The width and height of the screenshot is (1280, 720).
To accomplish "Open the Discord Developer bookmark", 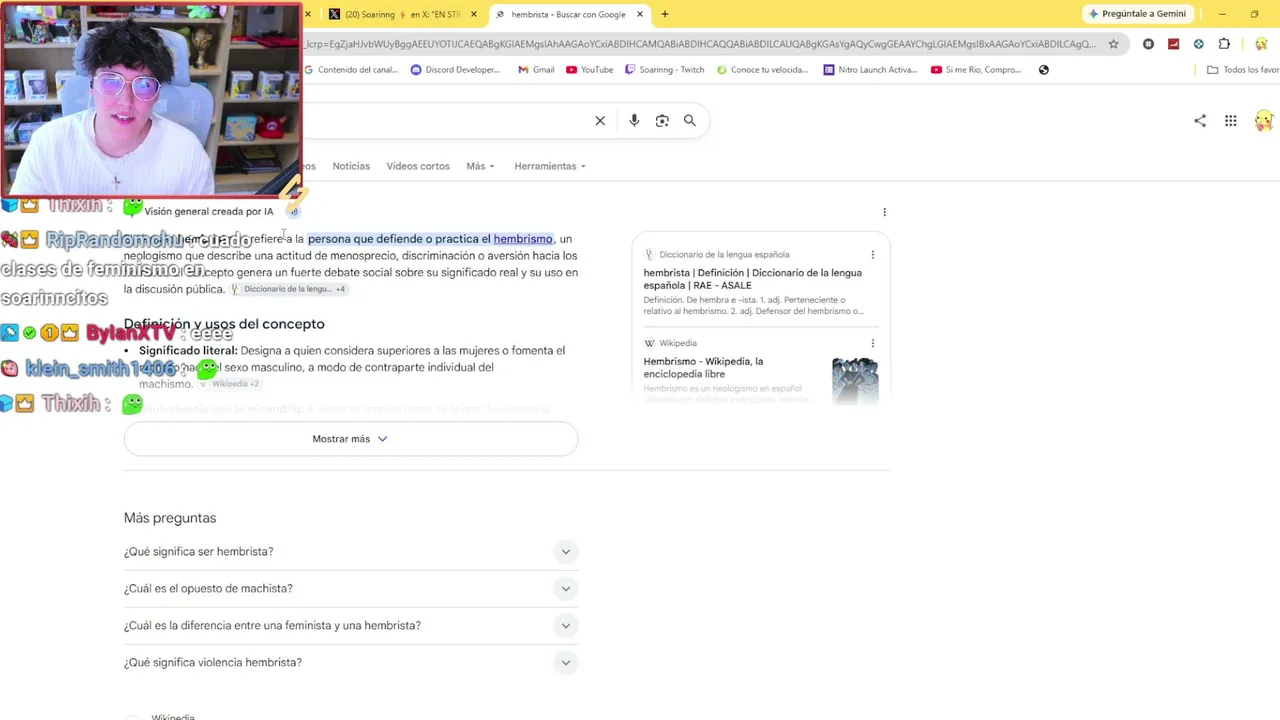I will point(455,70).
